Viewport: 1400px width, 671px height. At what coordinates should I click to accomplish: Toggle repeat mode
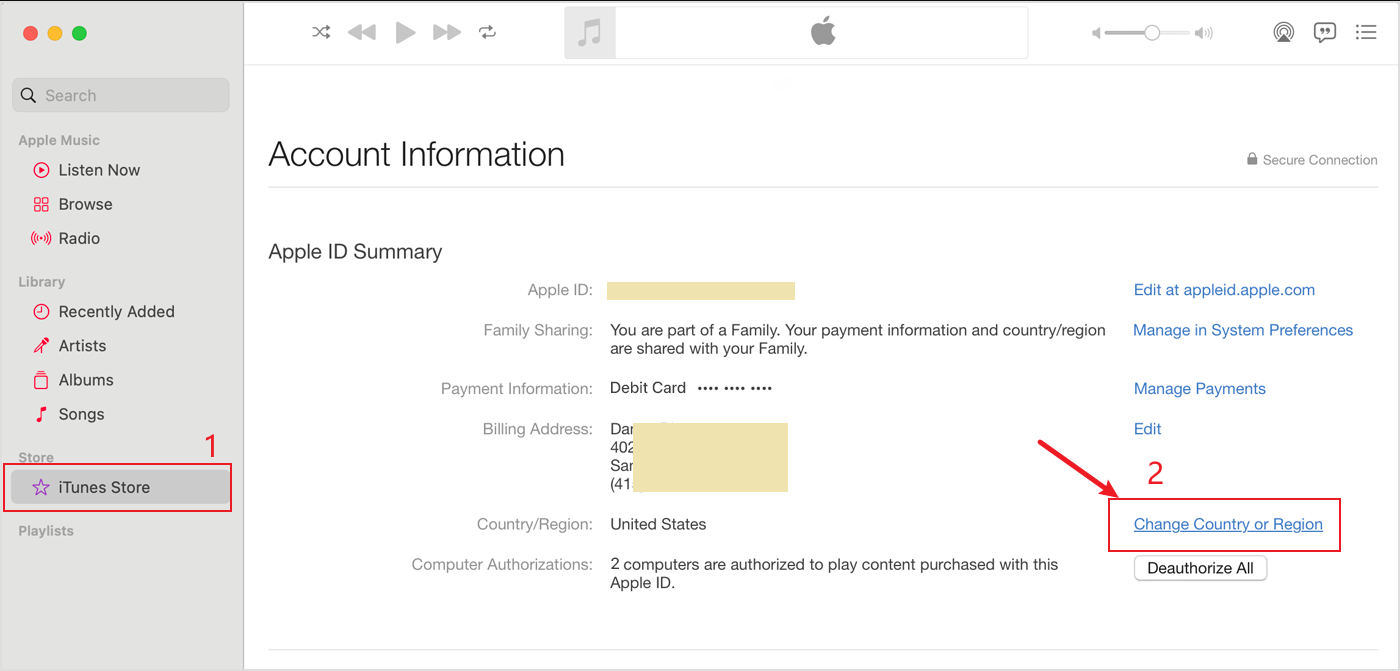[487, 32]
